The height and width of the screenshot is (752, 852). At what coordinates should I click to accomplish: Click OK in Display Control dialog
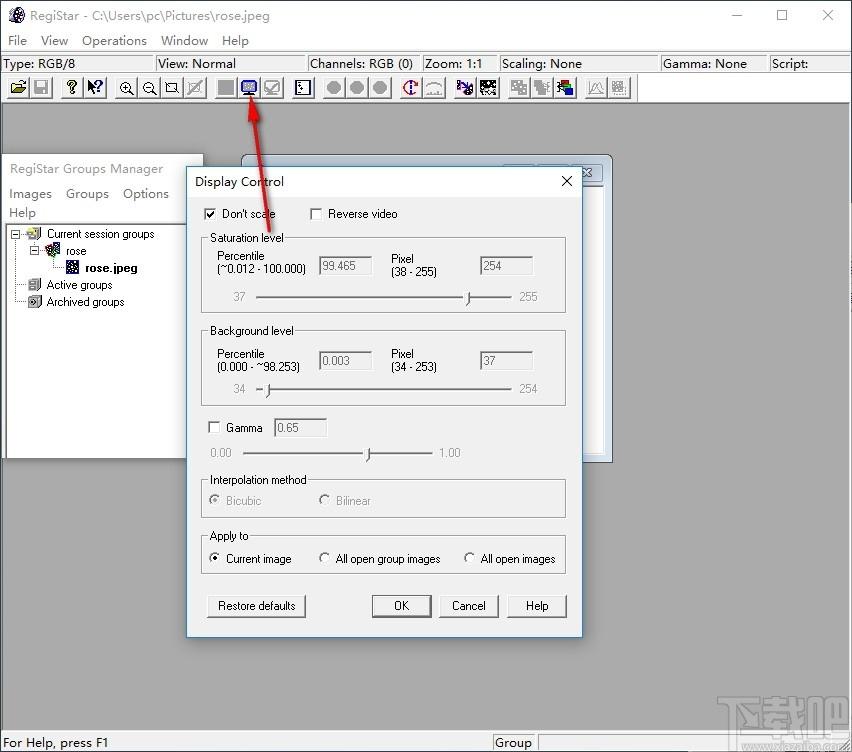402,606
